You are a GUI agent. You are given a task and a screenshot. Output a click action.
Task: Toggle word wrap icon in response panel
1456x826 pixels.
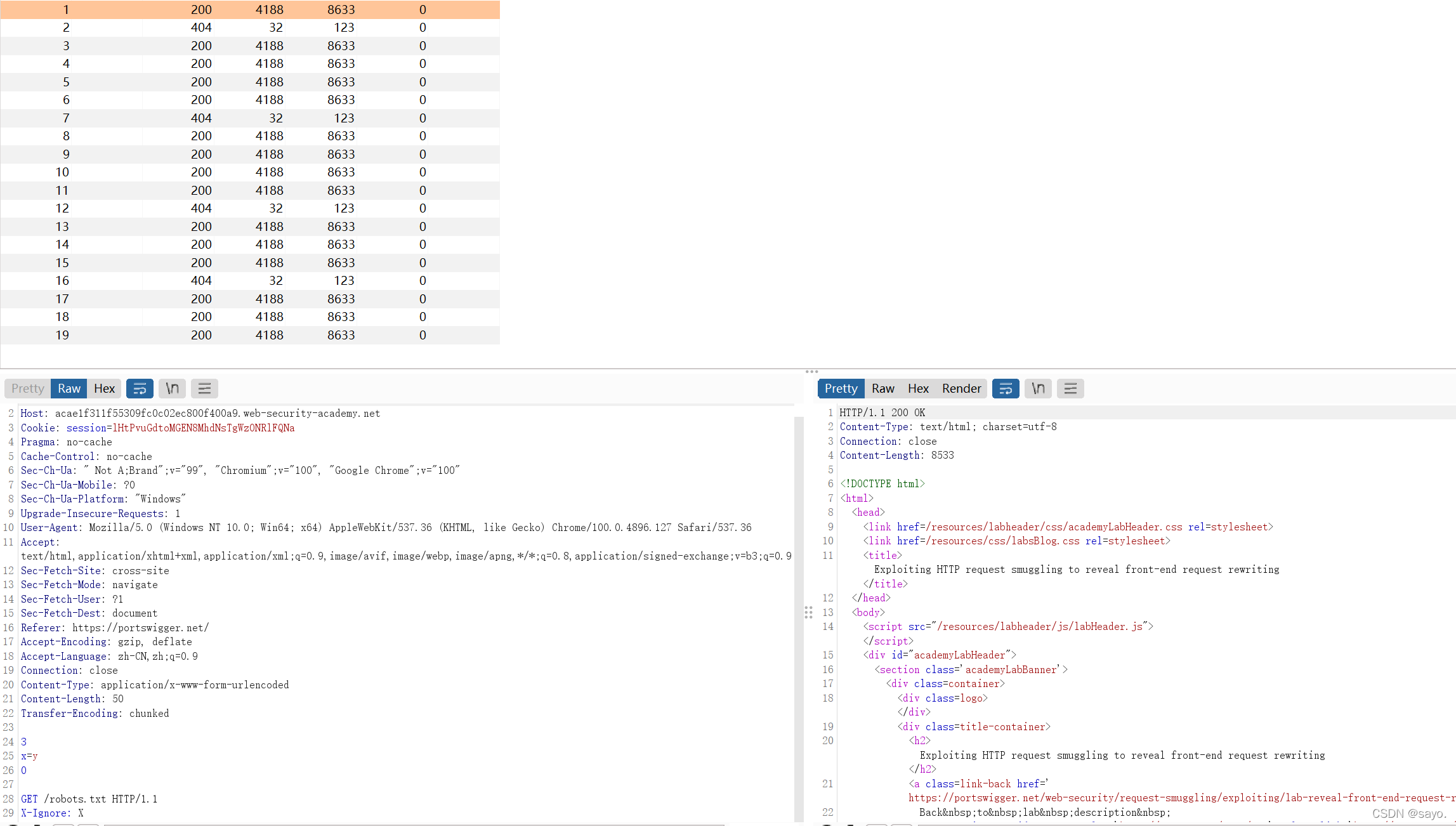(x=1006, y=388)
